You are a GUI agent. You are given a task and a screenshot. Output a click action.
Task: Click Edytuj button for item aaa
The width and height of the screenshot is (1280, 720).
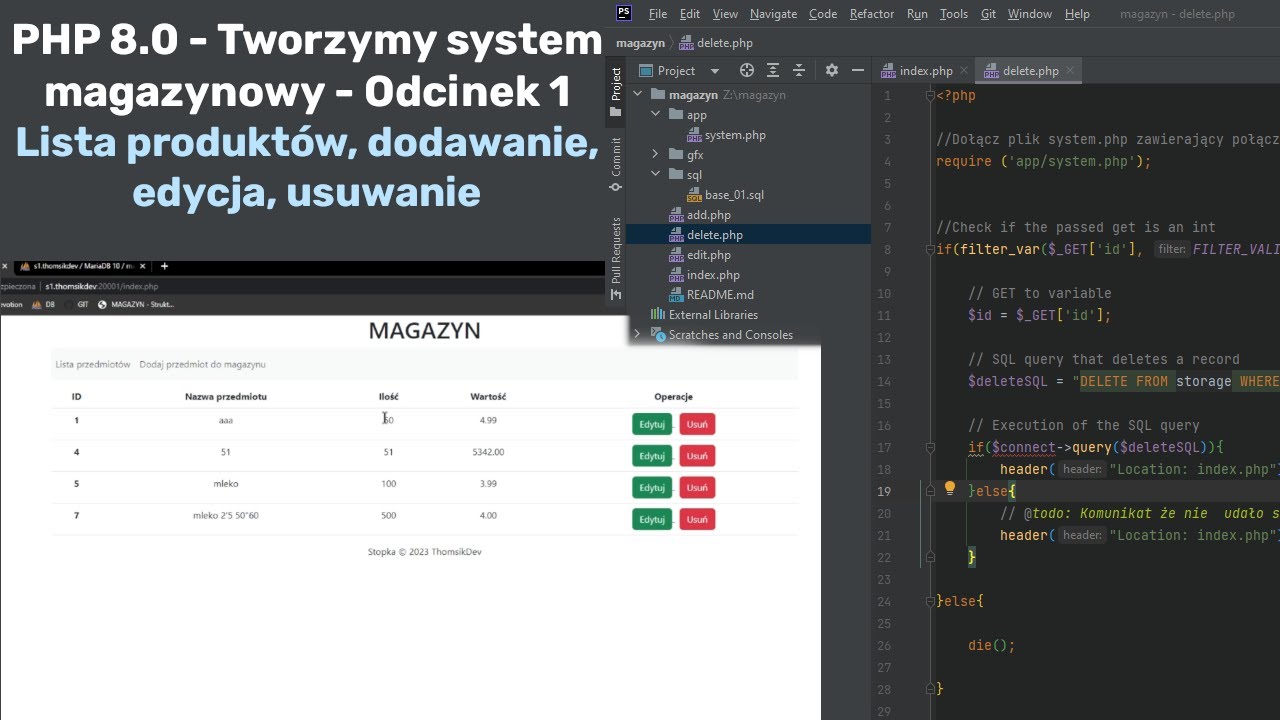coord(652,424)
